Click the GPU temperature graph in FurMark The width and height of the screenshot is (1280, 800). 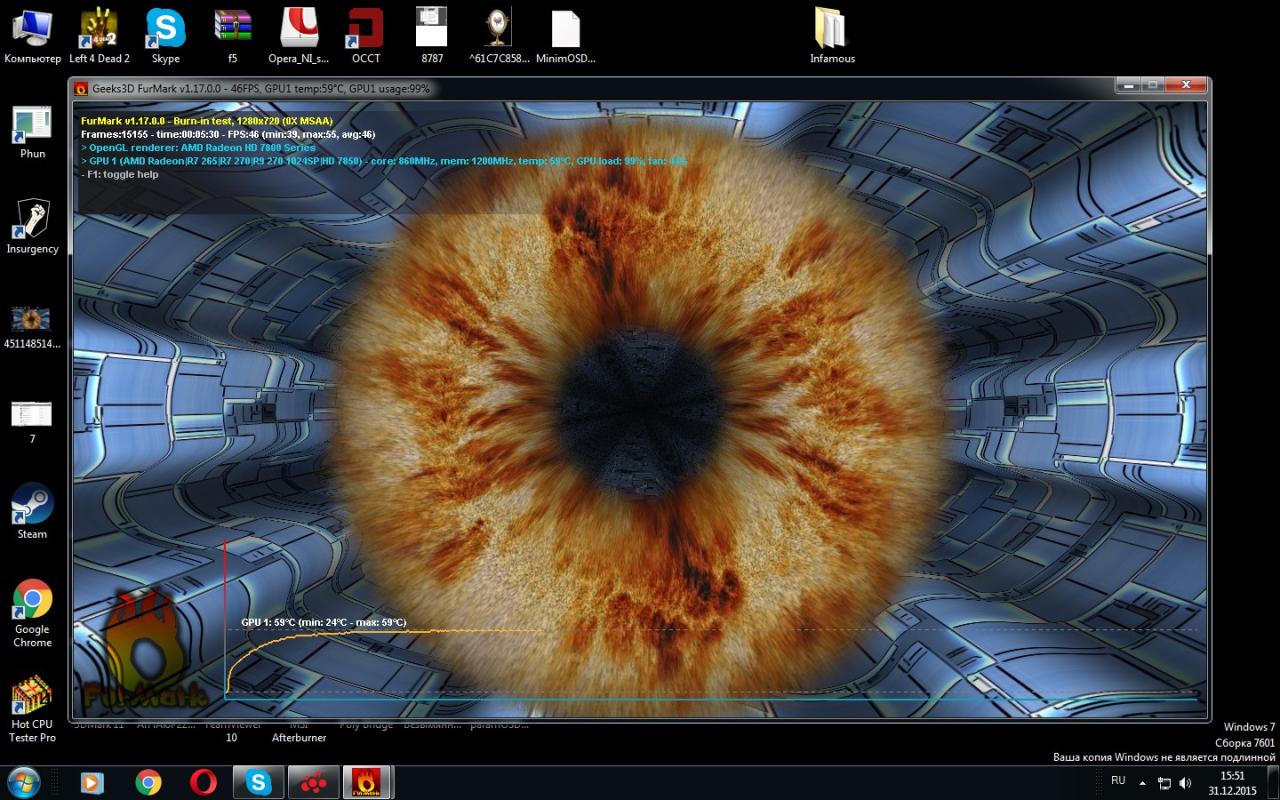(400, 660)
